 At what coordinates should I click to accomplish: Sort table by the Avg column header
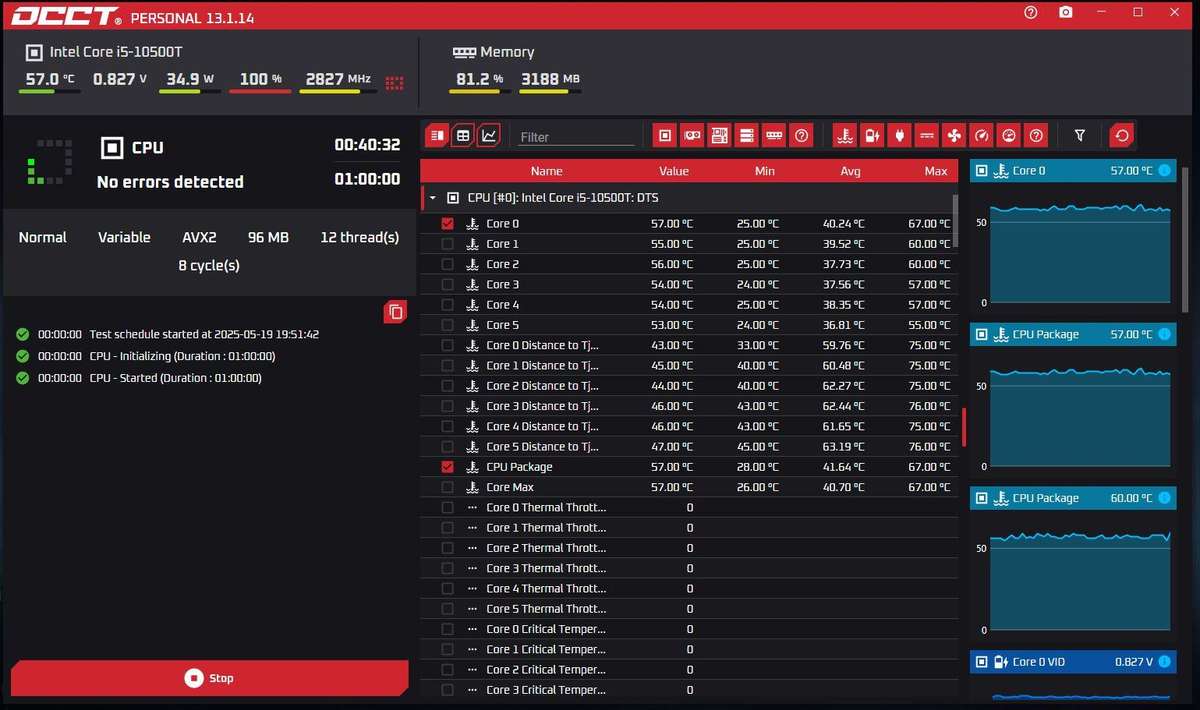pyautogui.click(x=850, y=171)
